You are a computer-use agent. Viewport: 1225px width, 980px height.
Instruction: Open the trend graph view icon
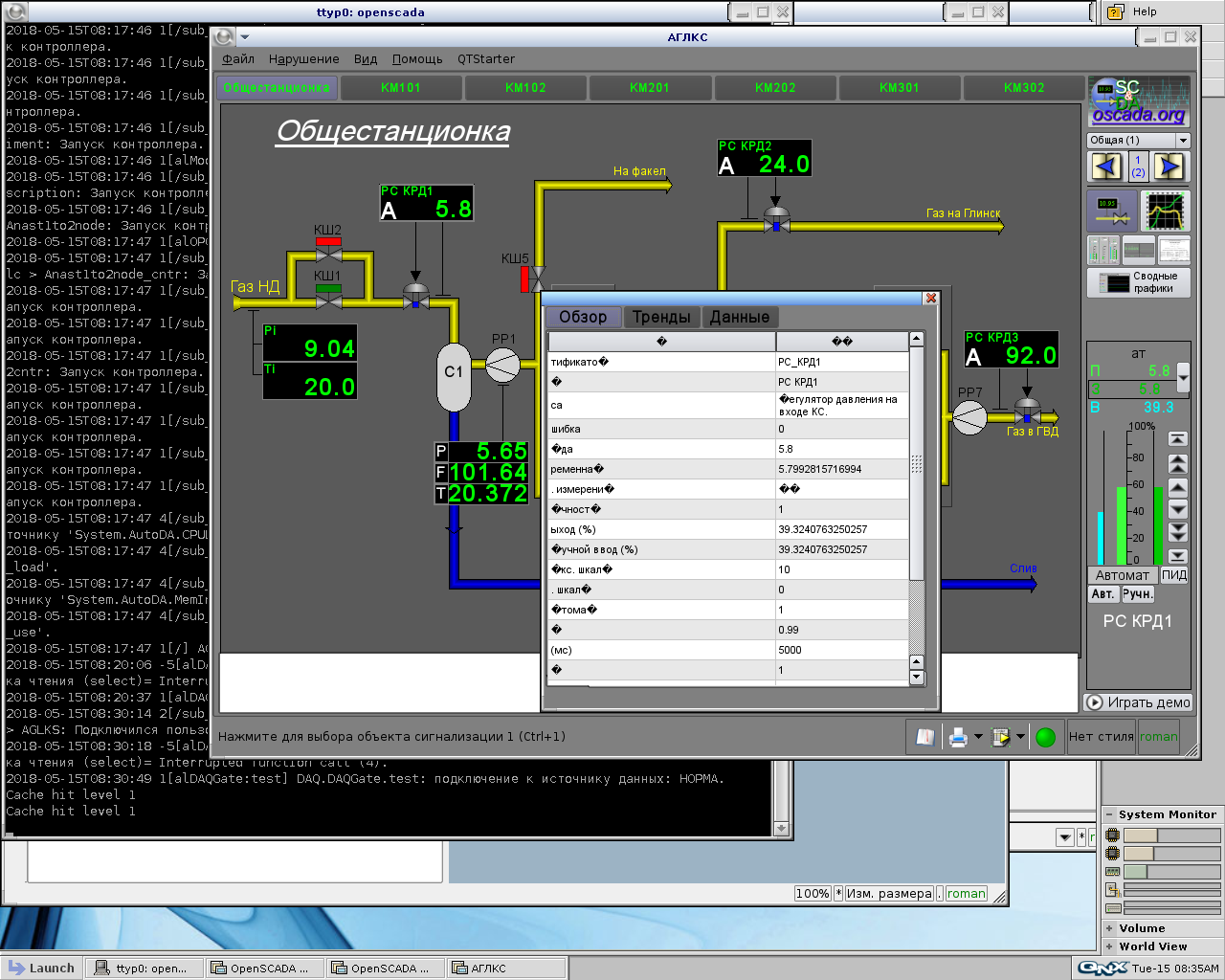point(1166,211)
